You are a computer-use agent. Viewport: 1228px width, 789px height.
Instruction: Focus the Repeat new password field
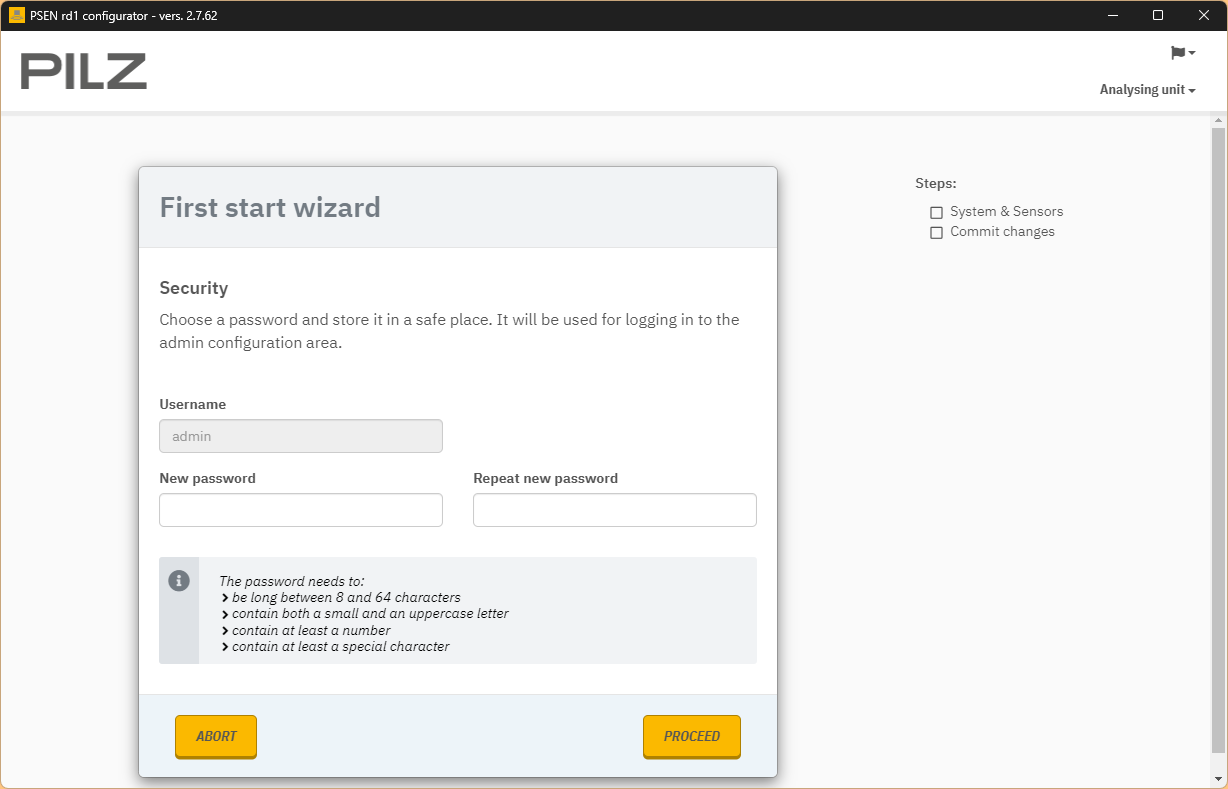(x=615, y=510)
